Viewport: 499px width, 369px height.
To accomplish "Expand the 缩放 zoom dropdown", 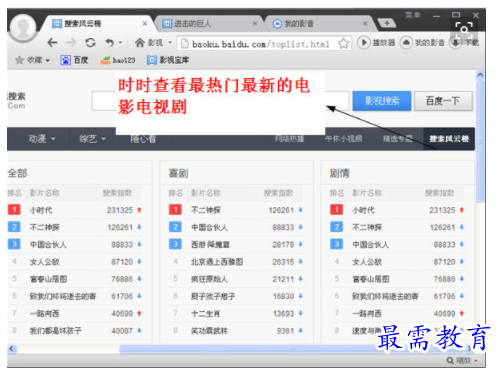I will click(476, 361).
